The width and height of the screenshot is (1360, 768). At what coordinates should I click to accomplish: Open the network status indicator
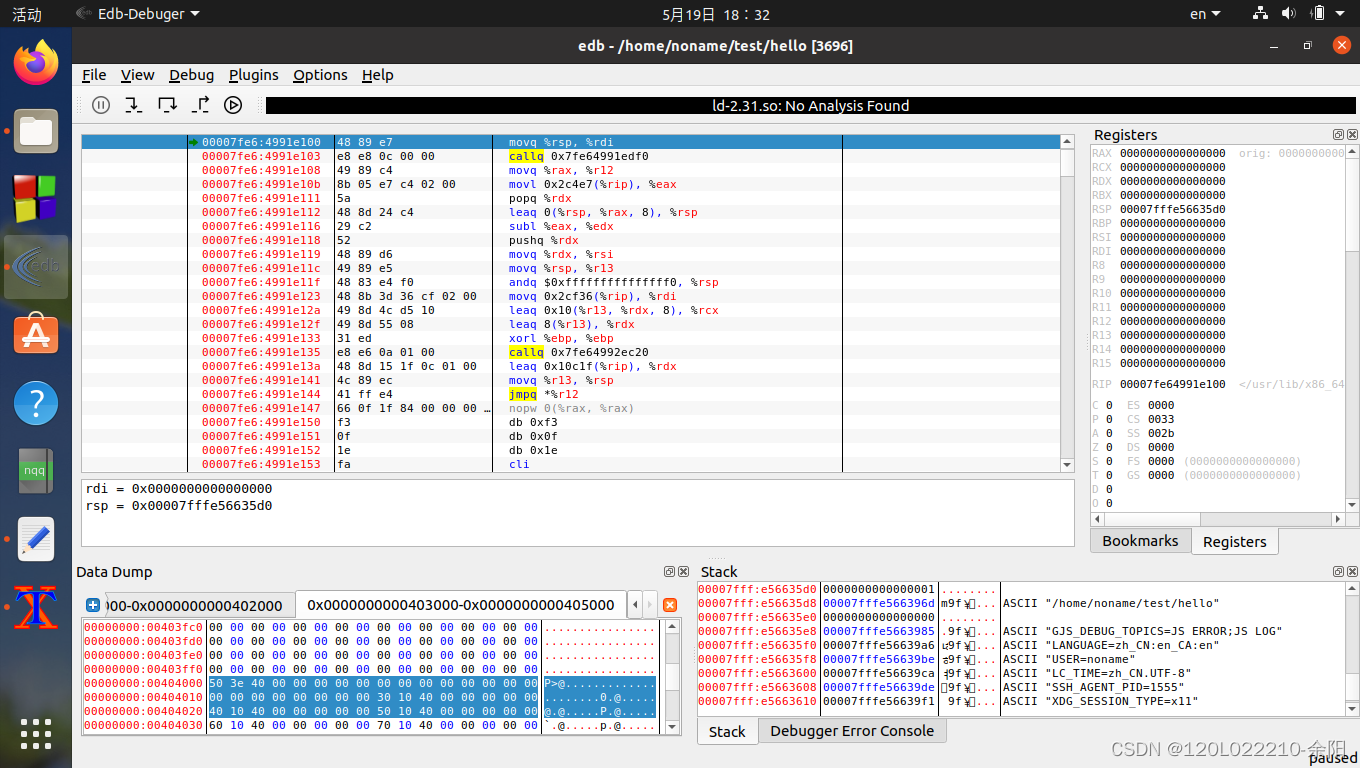[x=1261, y=14]
